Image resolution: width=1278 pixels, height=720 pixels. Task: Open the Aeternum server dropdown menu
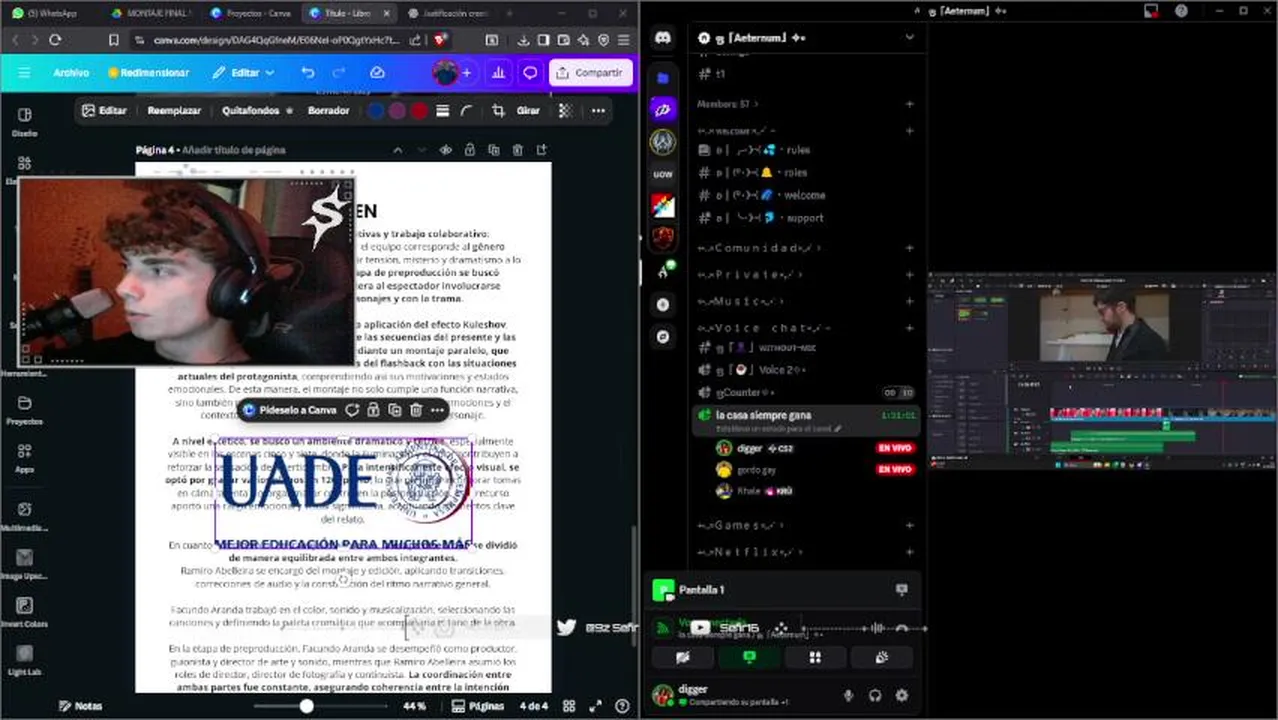909,37
